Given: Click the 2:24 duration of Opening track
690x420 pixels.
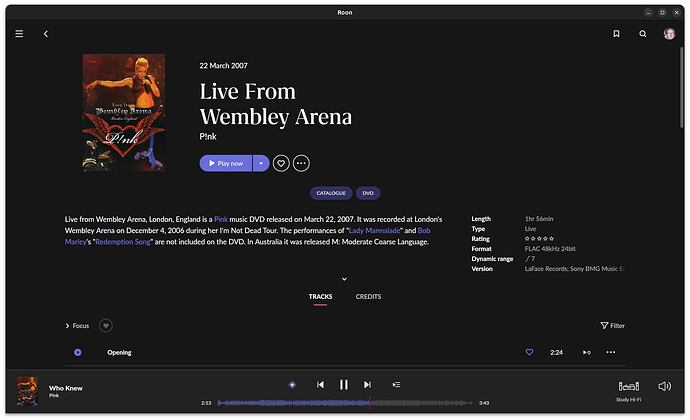Looking at the screenshot, I should coord(557,353).
